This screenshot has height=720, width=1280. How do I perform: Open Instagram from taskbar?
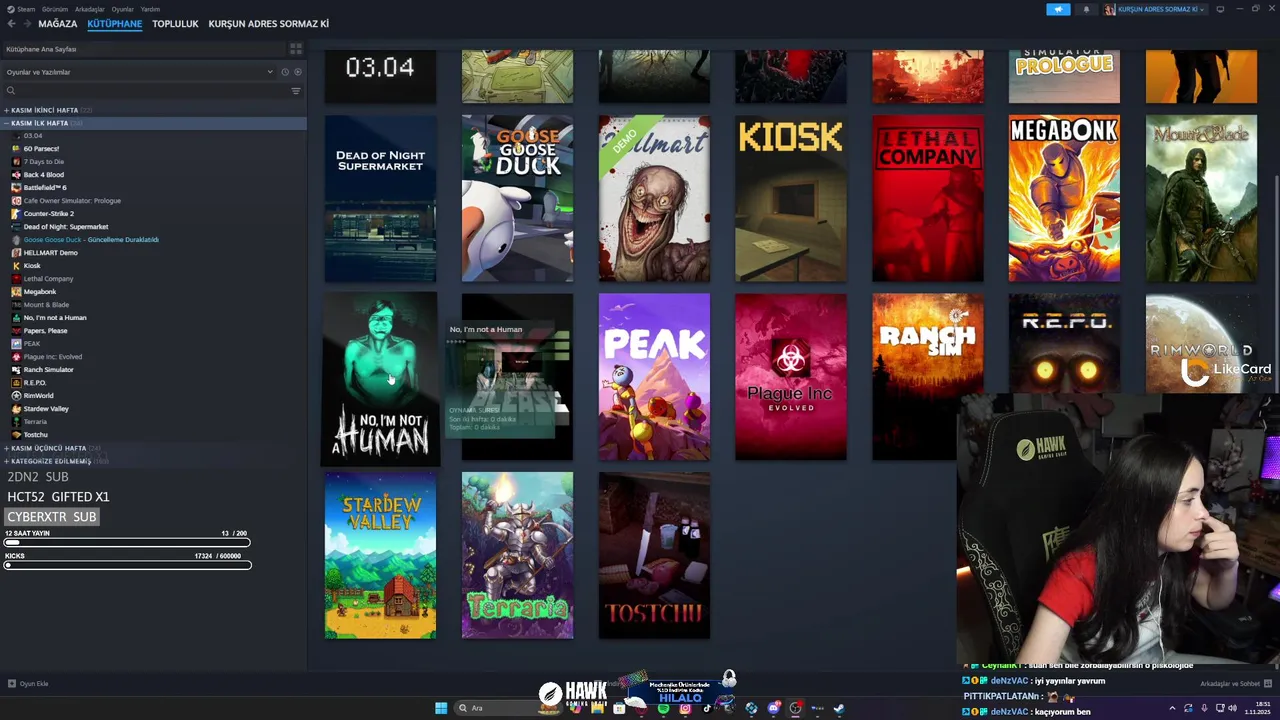tap(685, 708)
